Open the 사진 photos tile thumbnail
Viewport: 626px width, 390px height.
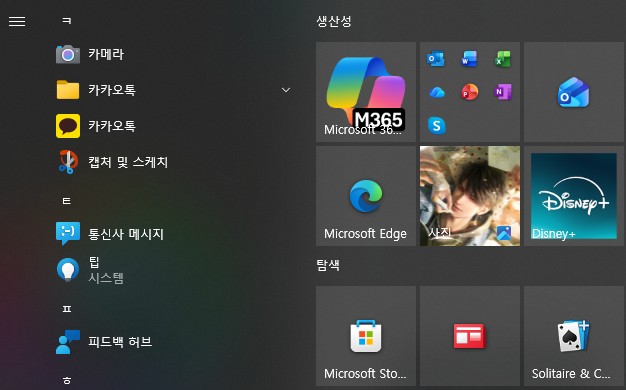pyautogui.click(x=470, y=196)
